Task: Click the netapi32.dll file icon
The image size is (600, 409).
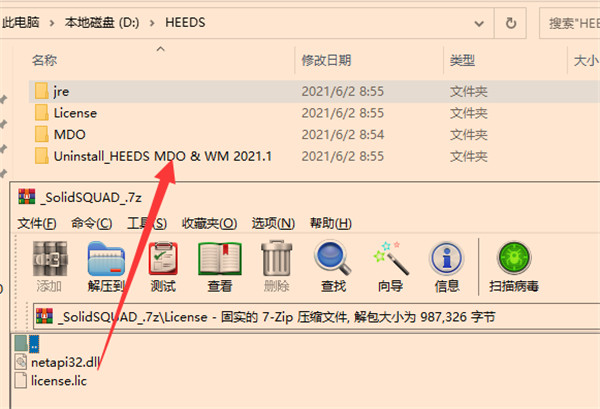Action: pyautogui.click(x=21, y=362)
